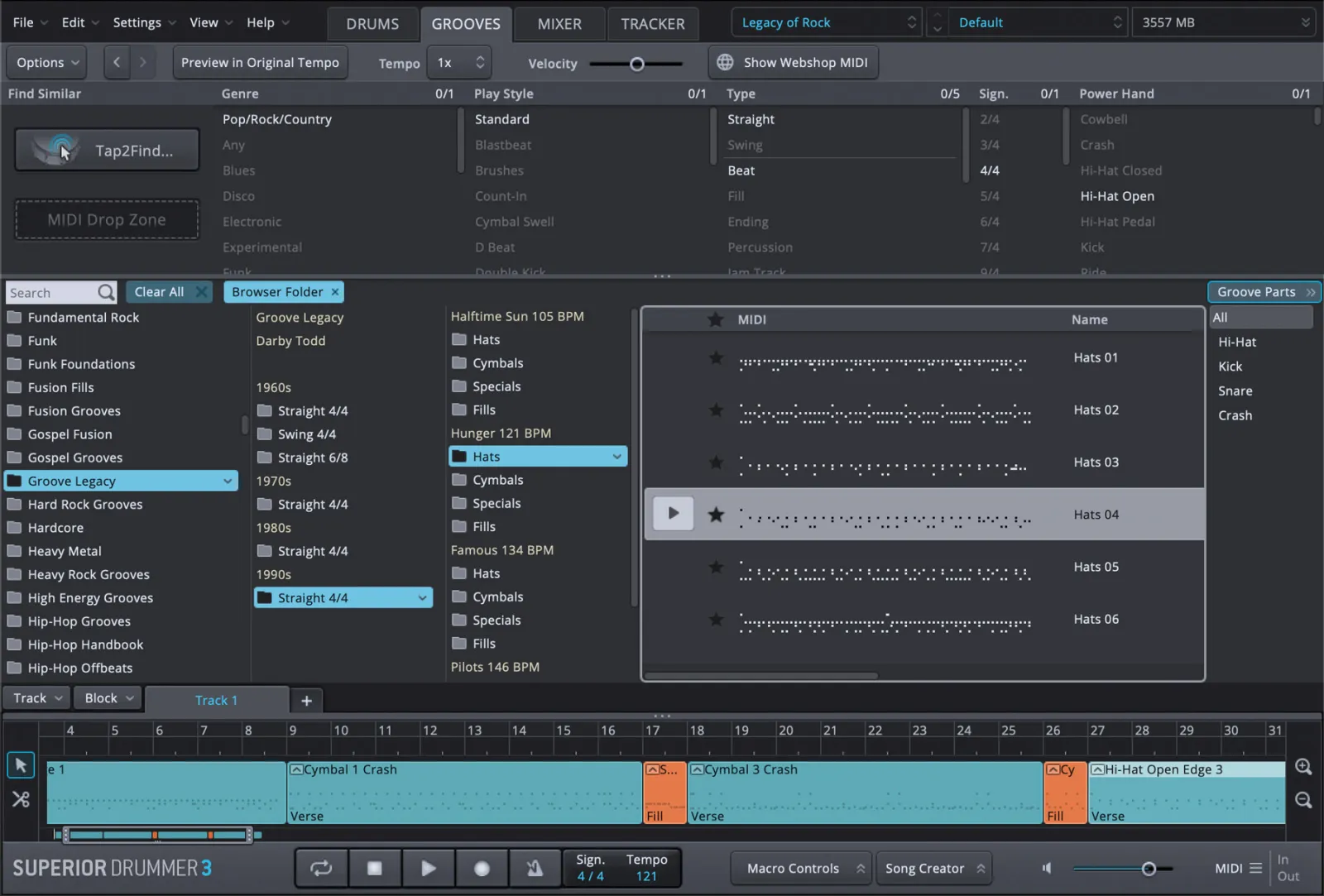Add a new track with plus button
Viewport: 1324px width, 896px height.
click(x=306, y=701)
